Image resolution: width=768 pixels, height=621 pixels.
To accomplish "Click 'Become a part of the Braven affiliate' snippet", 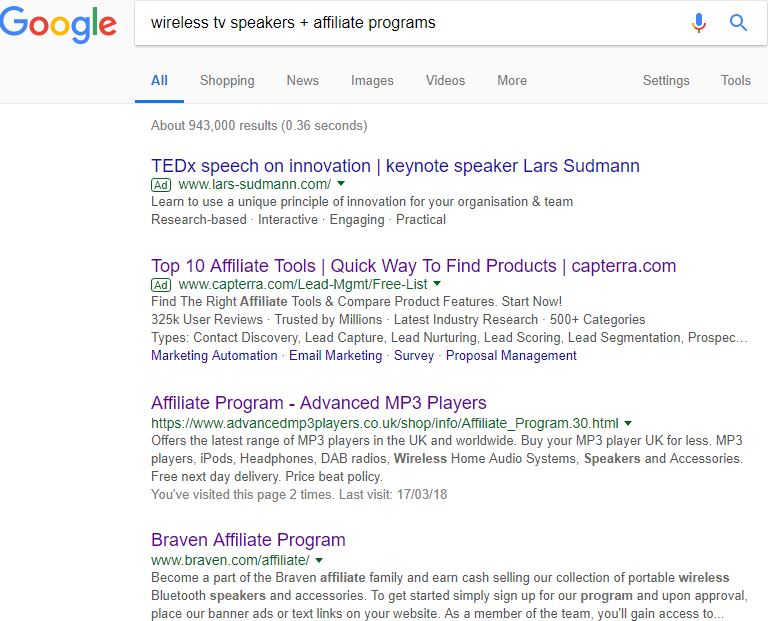I will pyautogui.click(x=449, y=596).
